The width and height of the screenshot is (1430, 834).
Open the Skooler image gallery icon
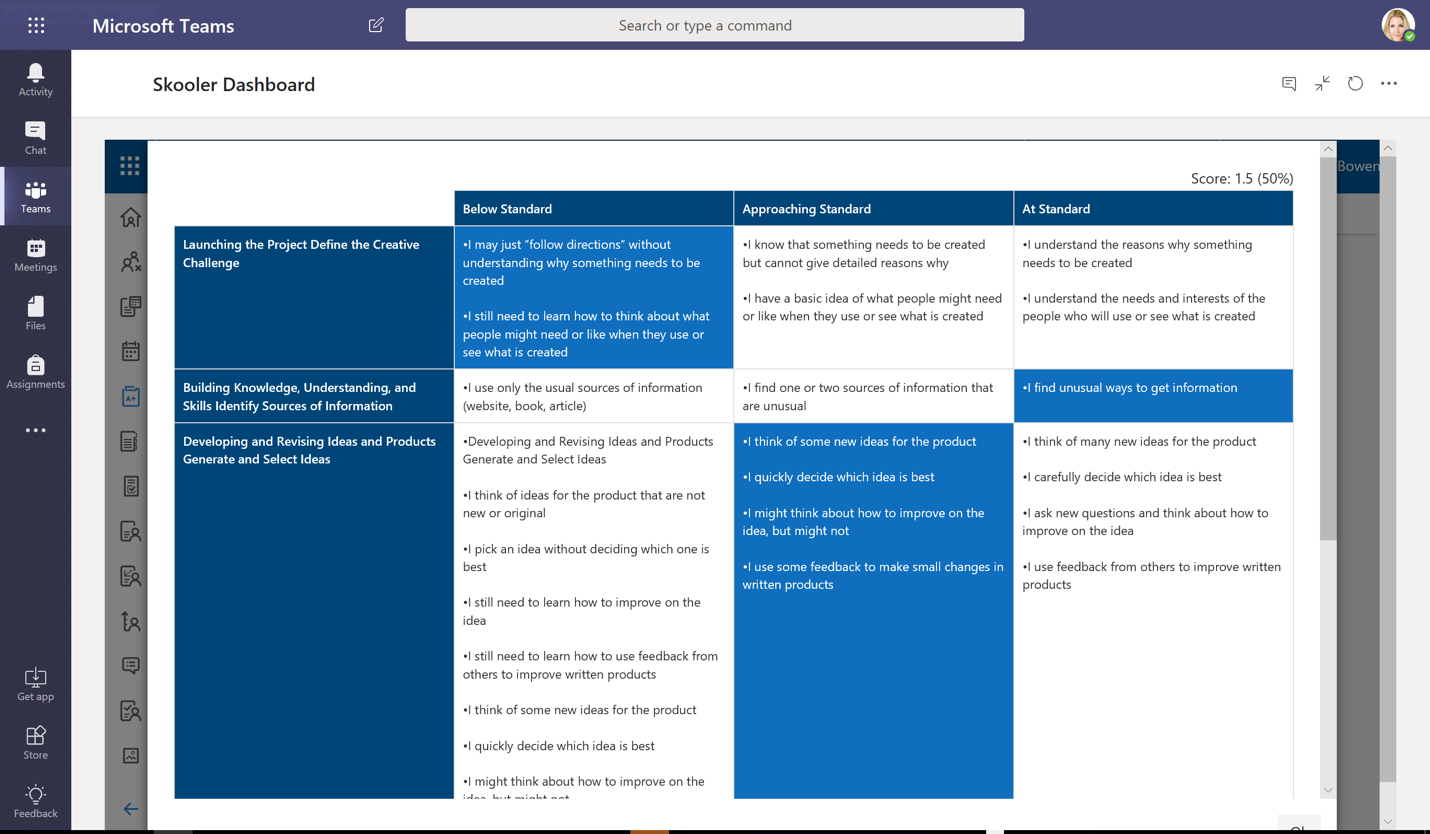pyautogui.click(x=131, y=756)
